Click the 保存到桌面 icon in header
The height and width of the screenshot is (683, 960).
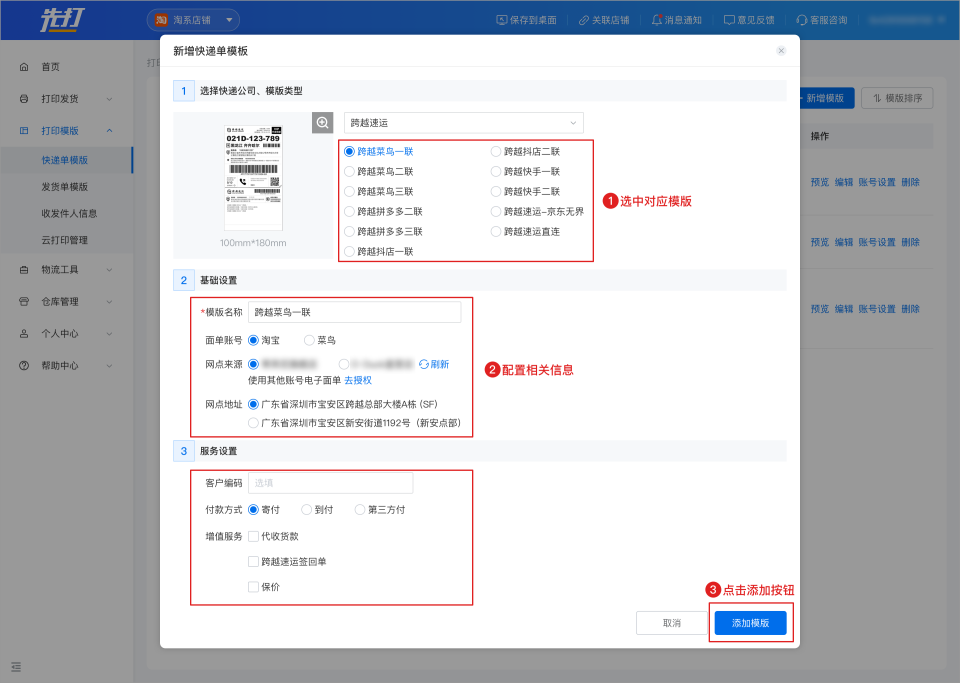(x=503, y=20)
